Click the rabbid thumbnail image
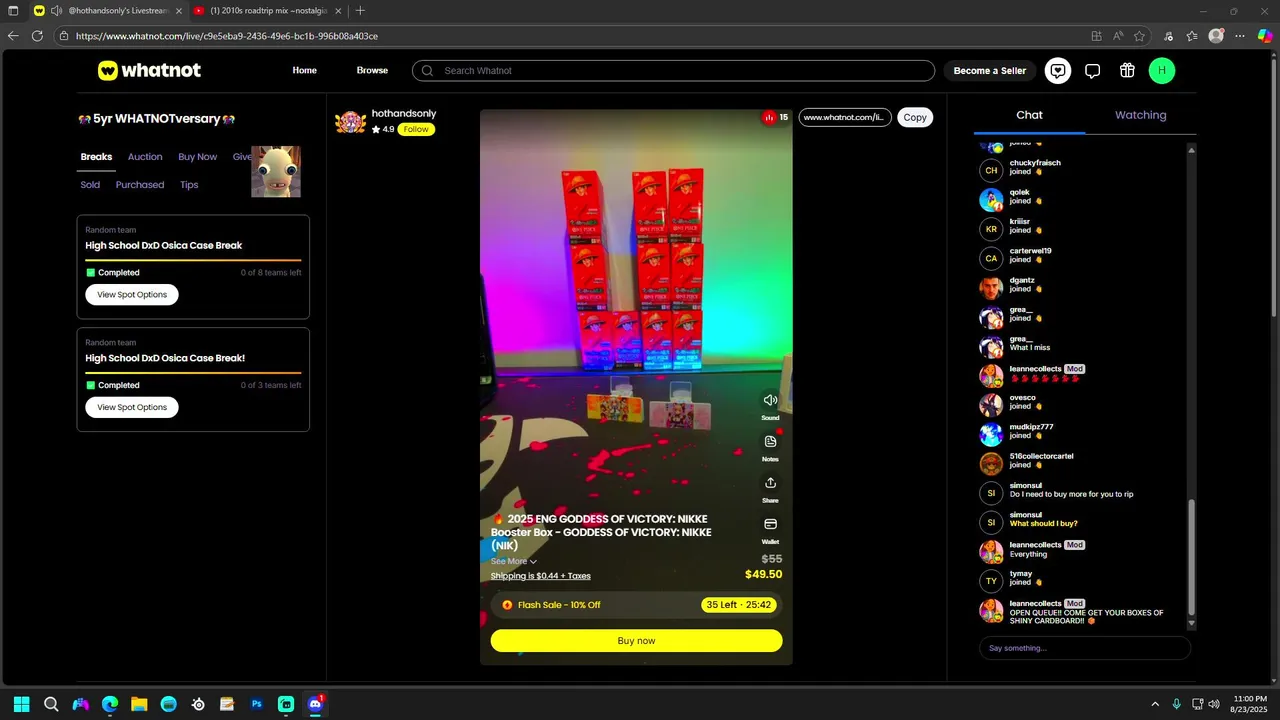 [x=276, y=172]
